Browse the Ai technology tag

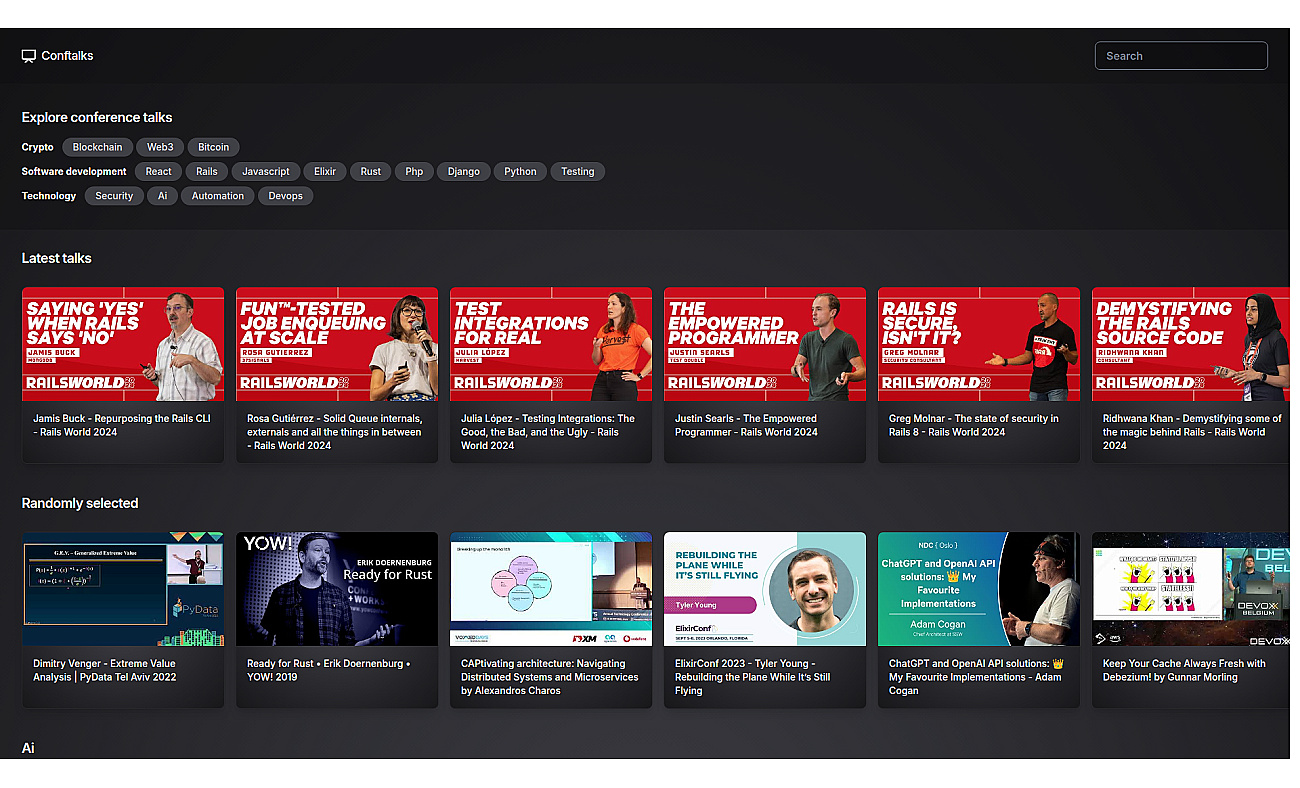[x=162, y=196]
